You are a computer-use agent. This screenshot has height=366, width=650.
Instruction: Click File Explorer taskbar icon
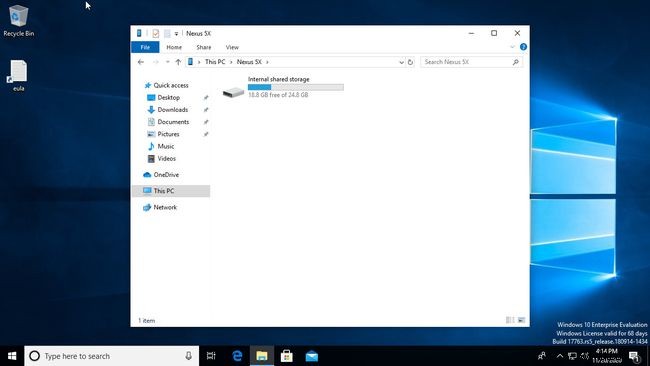point(262,356)
